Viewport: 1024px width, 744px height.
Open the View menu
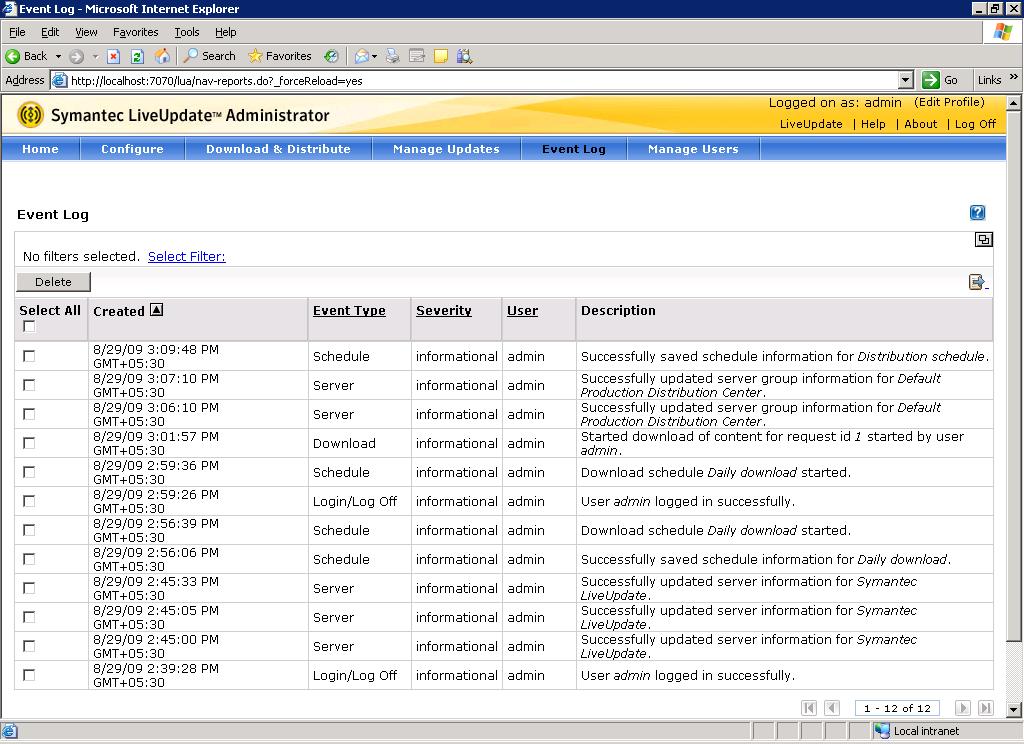click(86, 32)
